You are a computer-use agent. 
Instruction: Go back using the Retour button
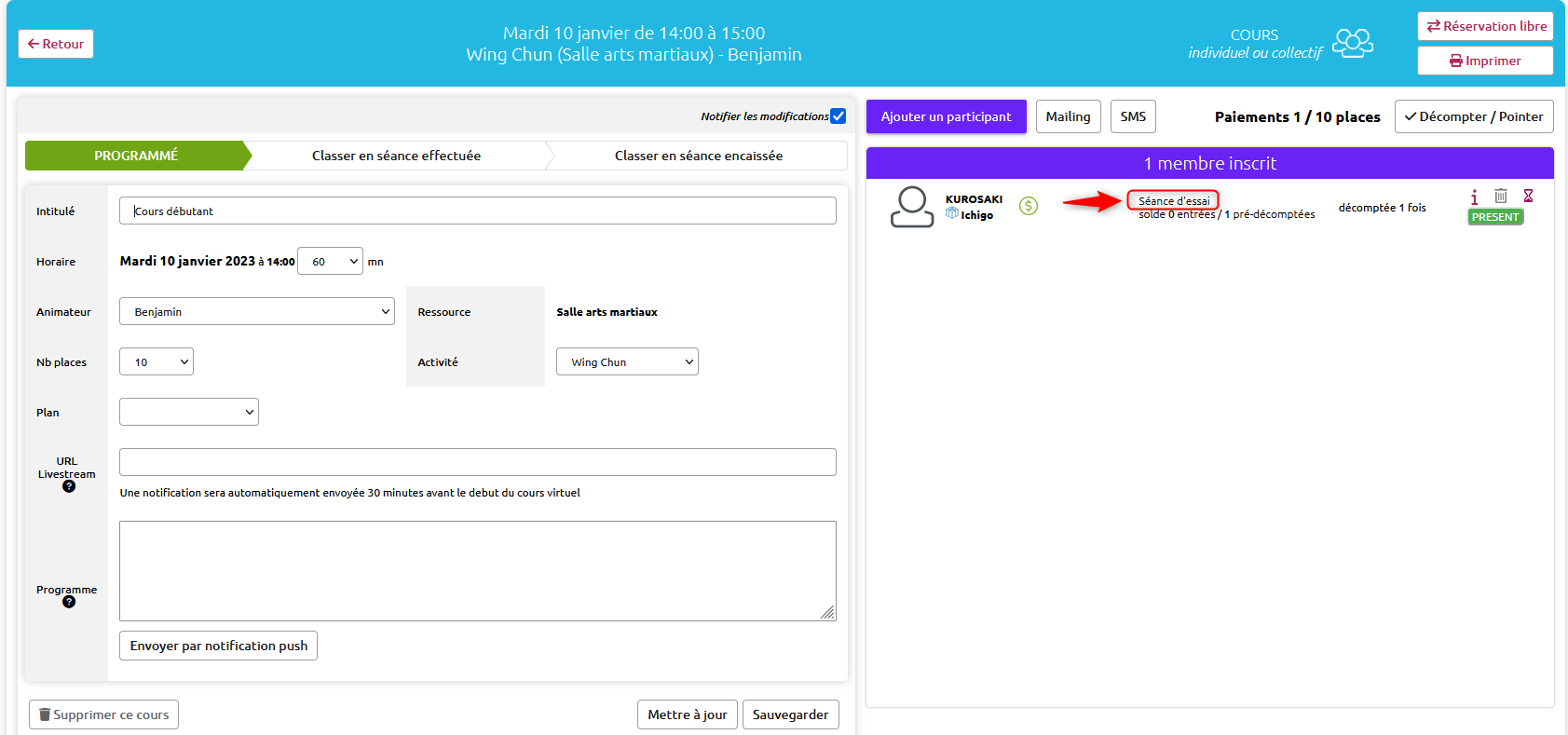(56, 44)
